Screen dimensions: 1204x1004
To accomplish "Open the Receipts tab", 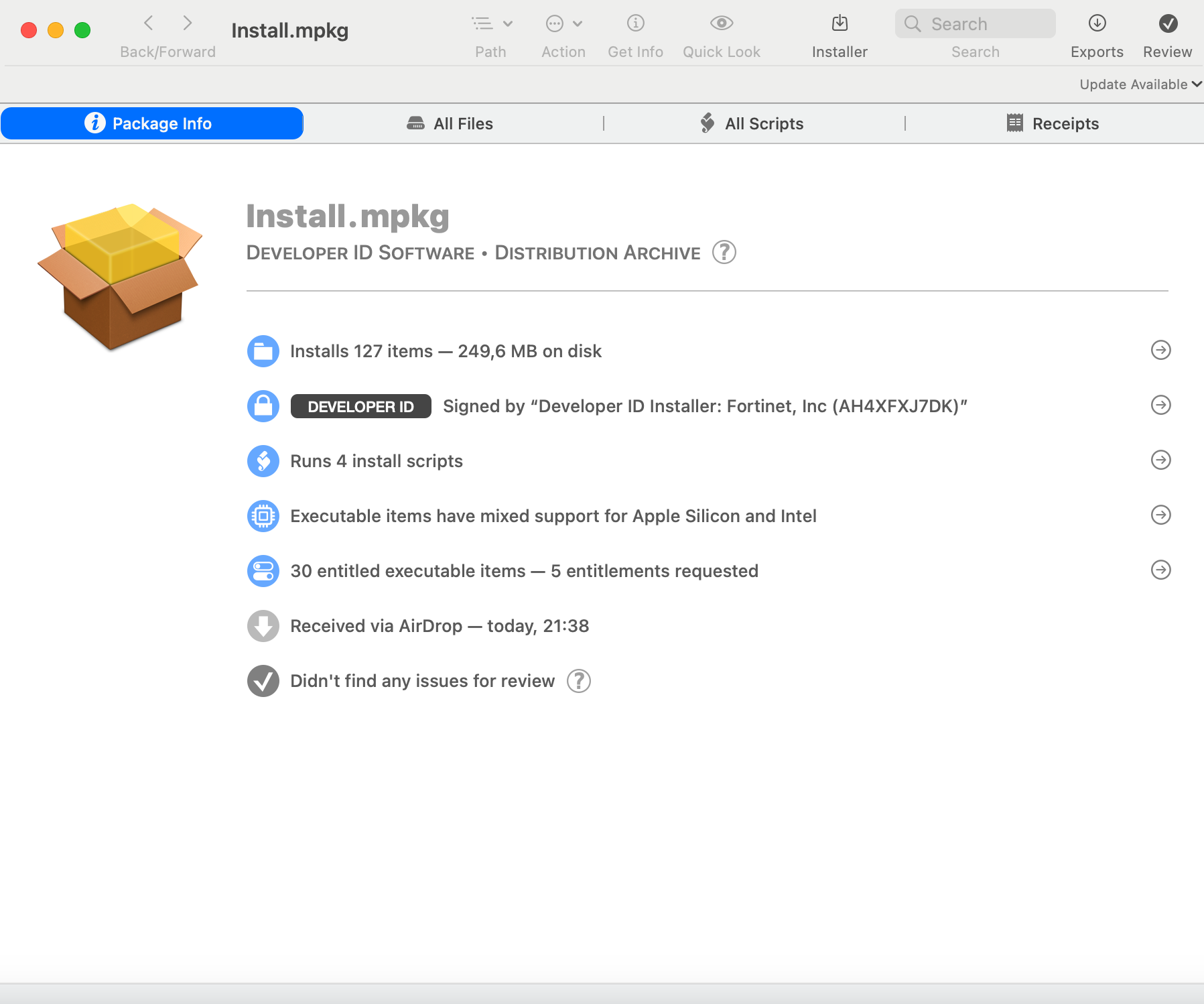I will (x=1053, y=124).
